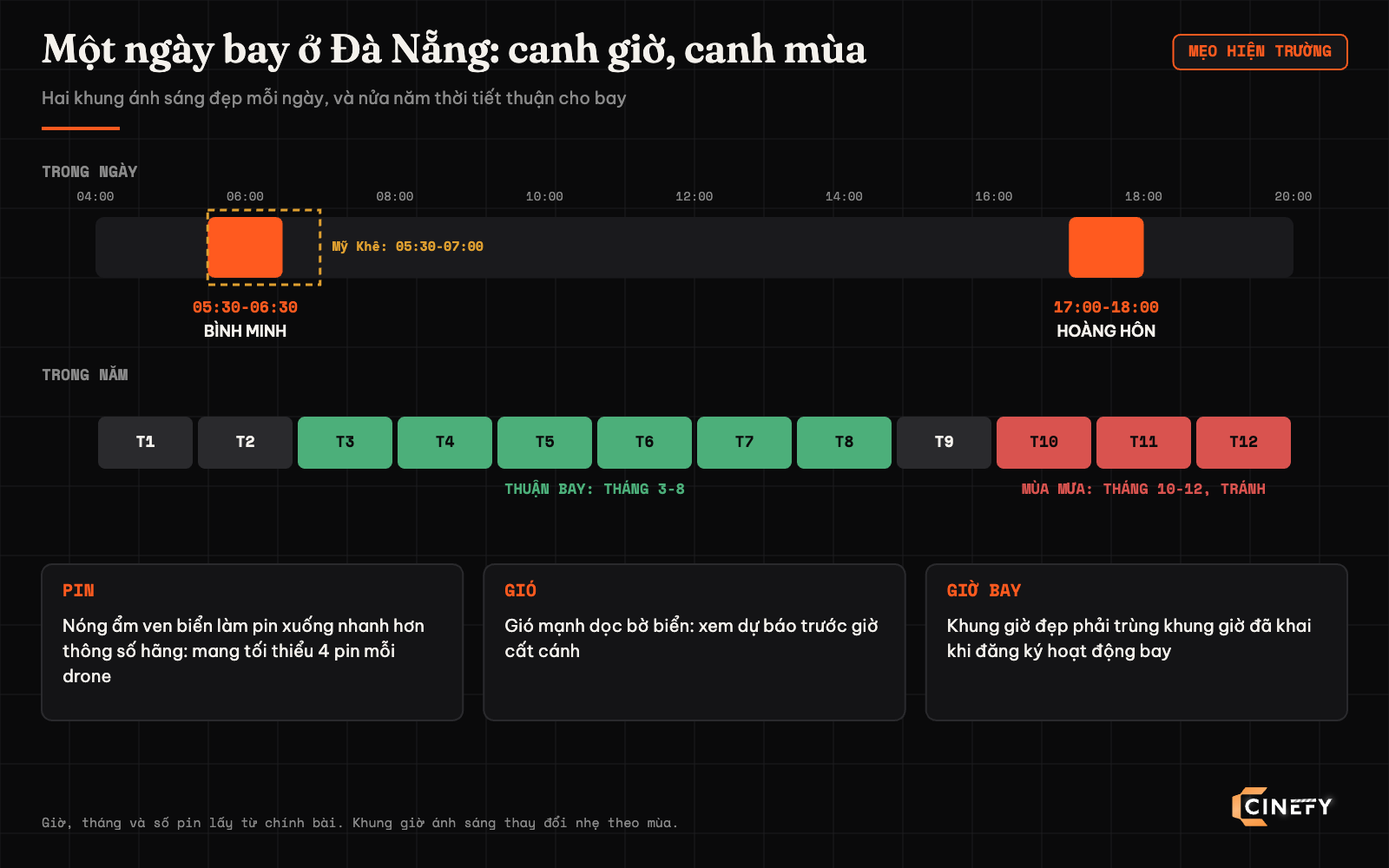Select the orange sunset block 17:00-18:00
The width and height of the screenshot is (1389, 868).
click(1106, 247)
